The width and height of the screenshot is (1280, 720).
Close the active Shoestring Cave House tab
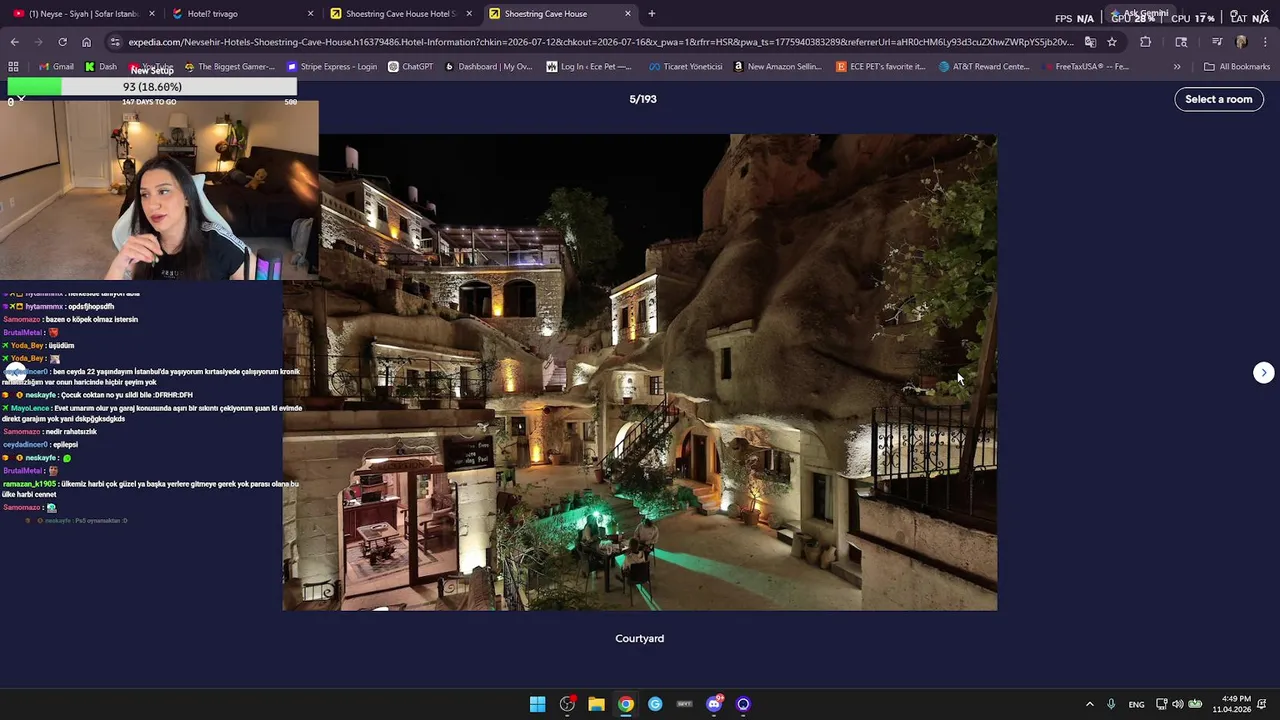[x=628, y=14]
